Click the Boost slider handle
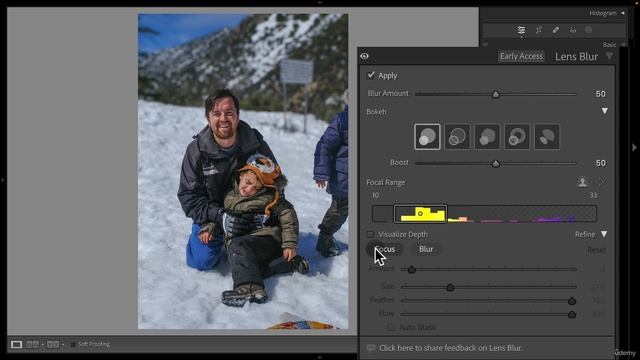 (496, 164)
